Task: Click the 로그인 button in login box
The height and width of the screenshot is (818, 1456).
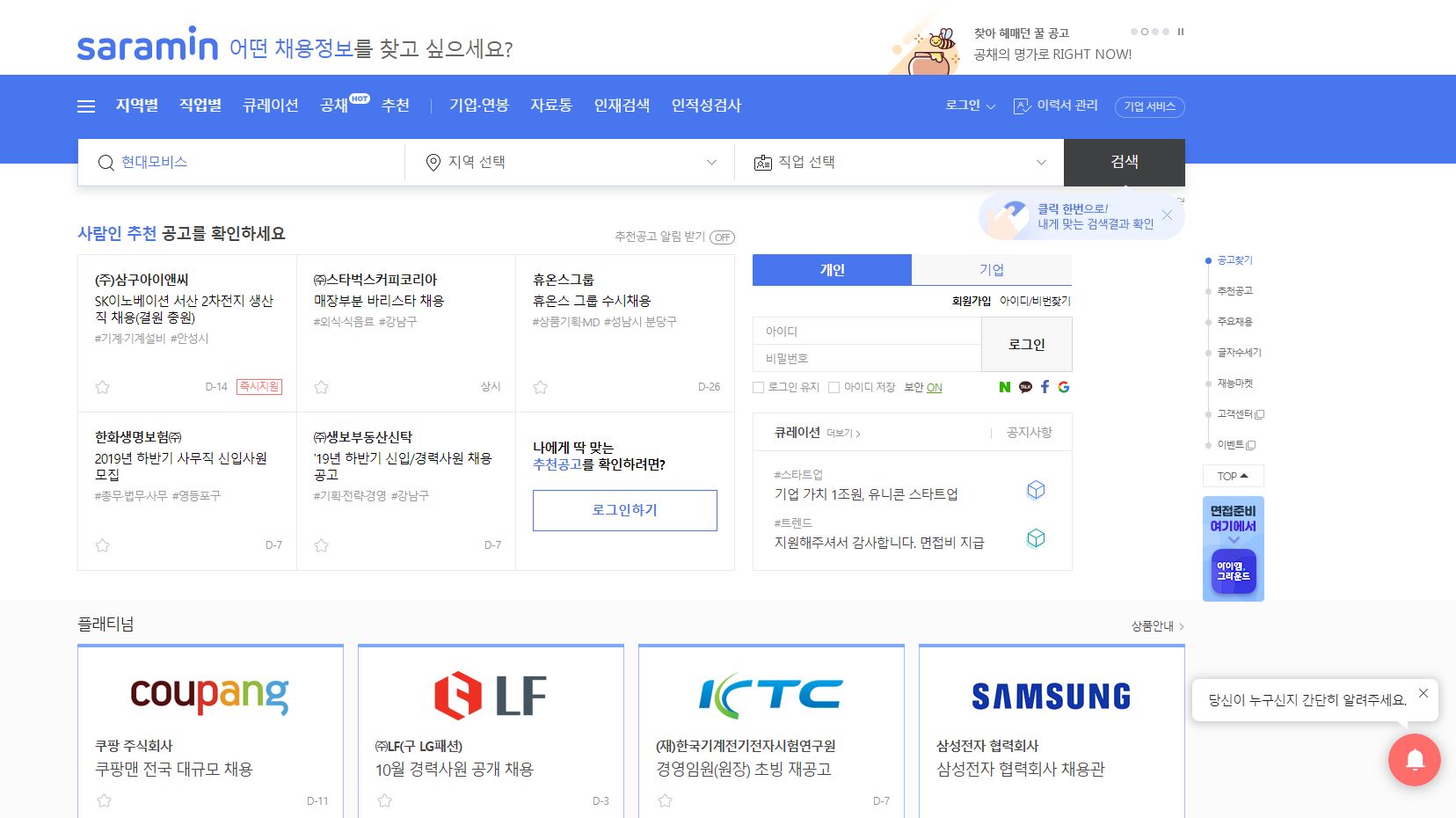Action: (x=1027, y=345)
